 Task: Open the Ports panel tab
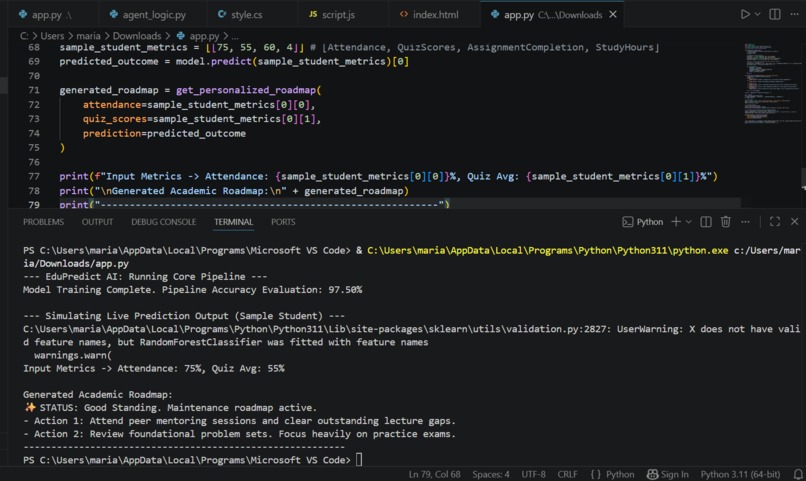coord(283,222)
